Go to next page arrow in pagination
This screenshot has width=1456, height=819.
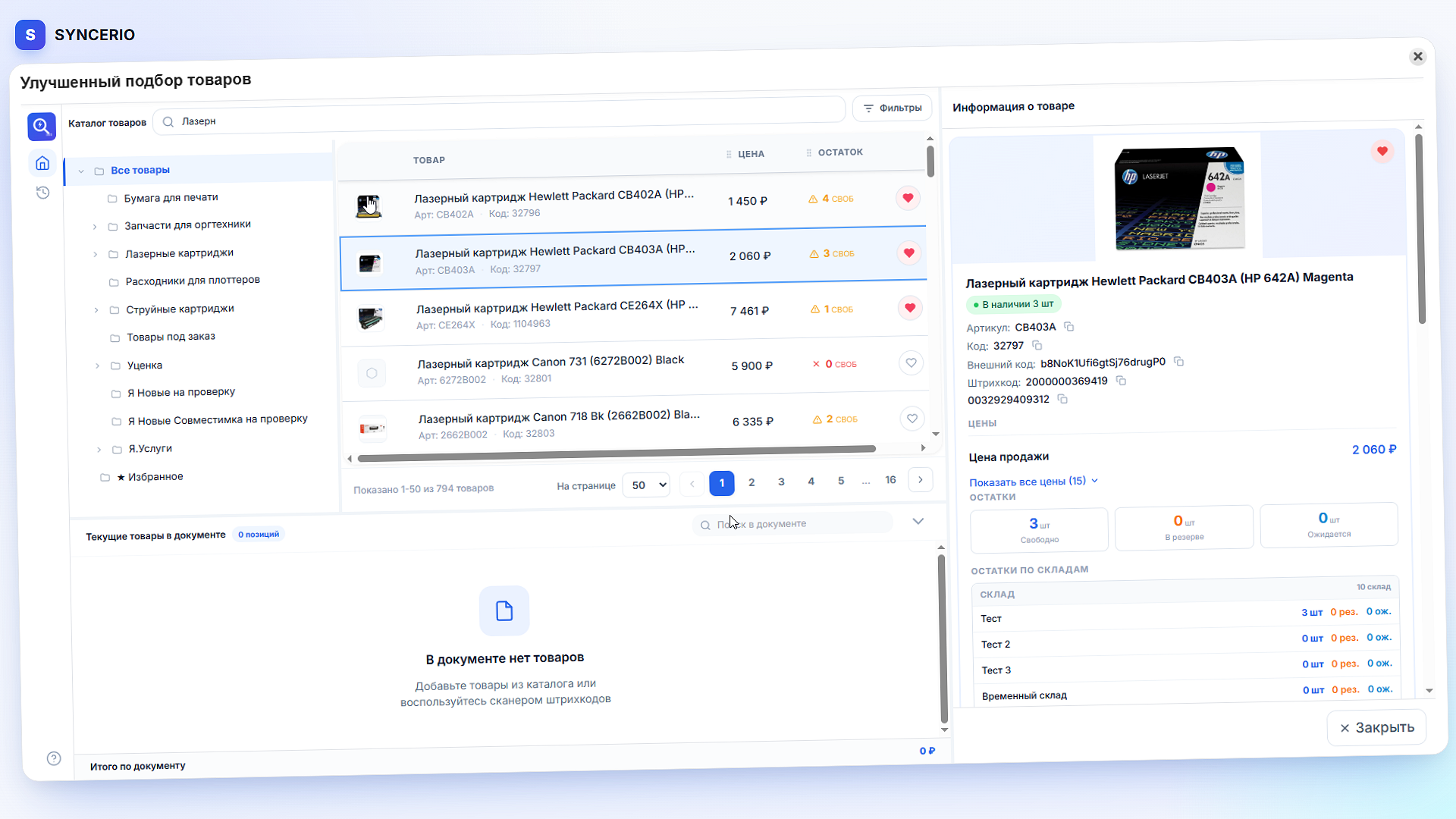point(921,480)
